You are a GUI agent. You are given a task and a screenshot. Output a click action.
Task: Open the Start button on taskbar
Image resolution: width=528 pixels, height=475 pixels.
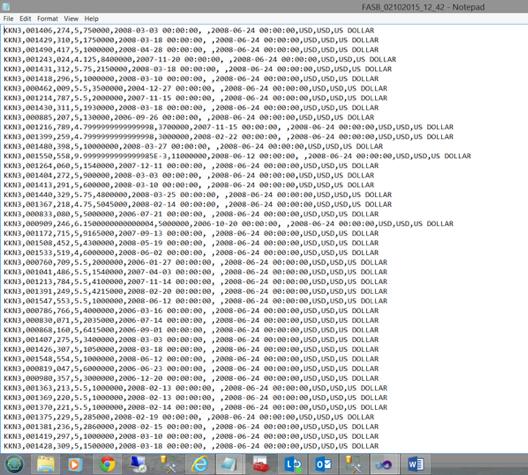coord(14,464)
